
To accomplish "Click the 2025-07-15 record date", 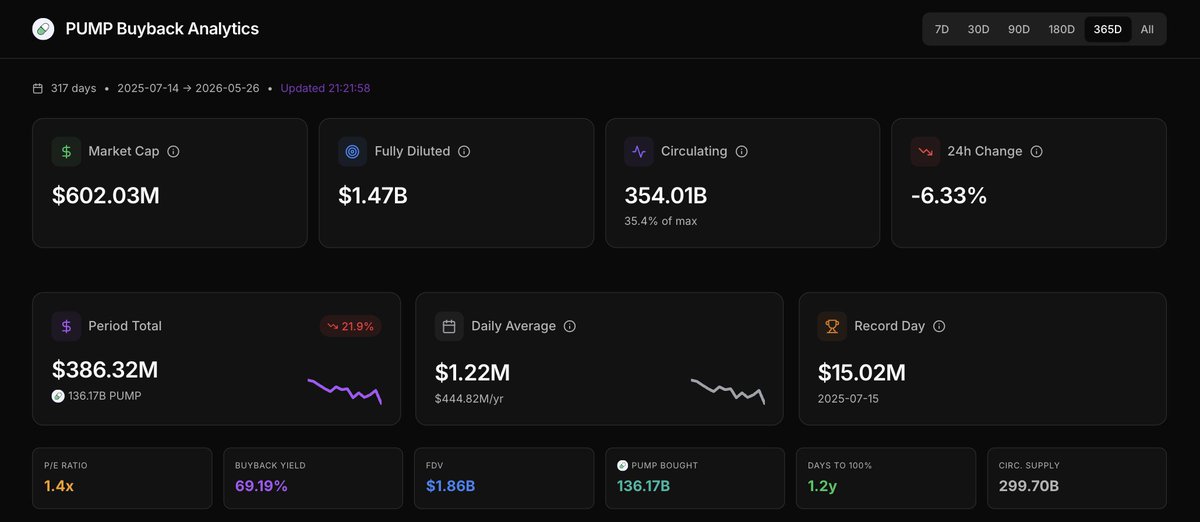I will (x=850, y=399).
